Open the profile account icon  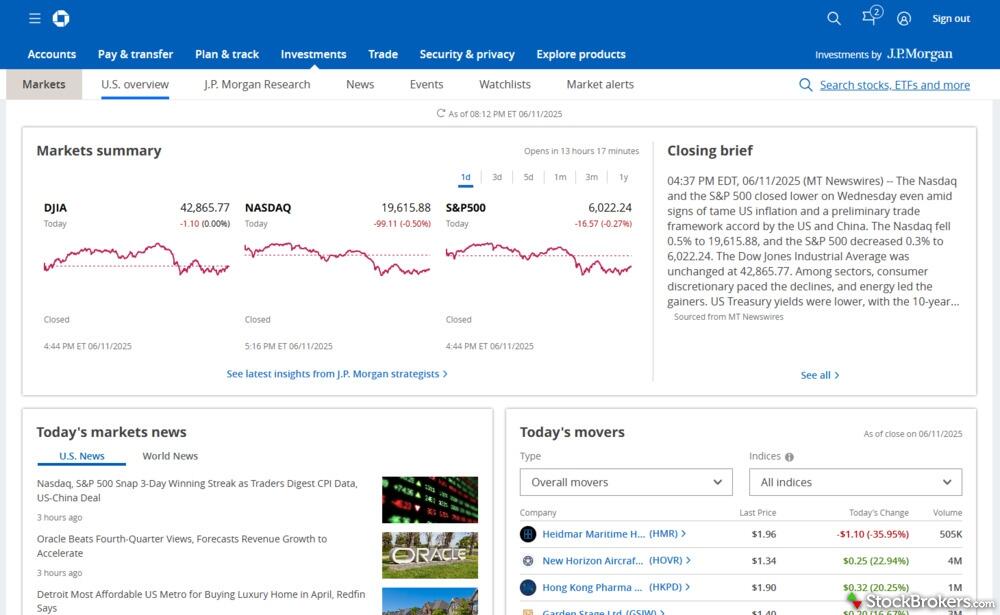(904, 18)
